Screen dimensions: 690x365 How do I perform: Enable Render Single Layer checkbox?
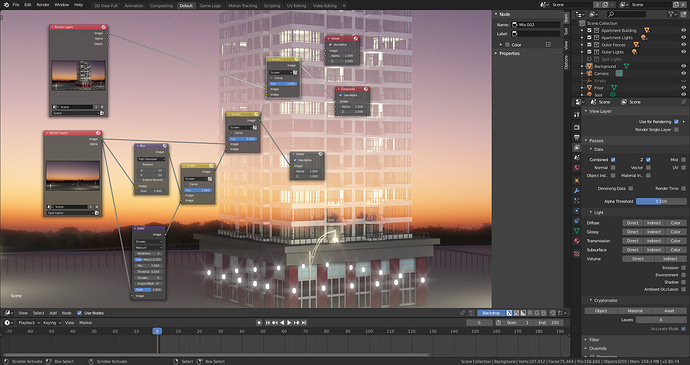pos(676,130)
